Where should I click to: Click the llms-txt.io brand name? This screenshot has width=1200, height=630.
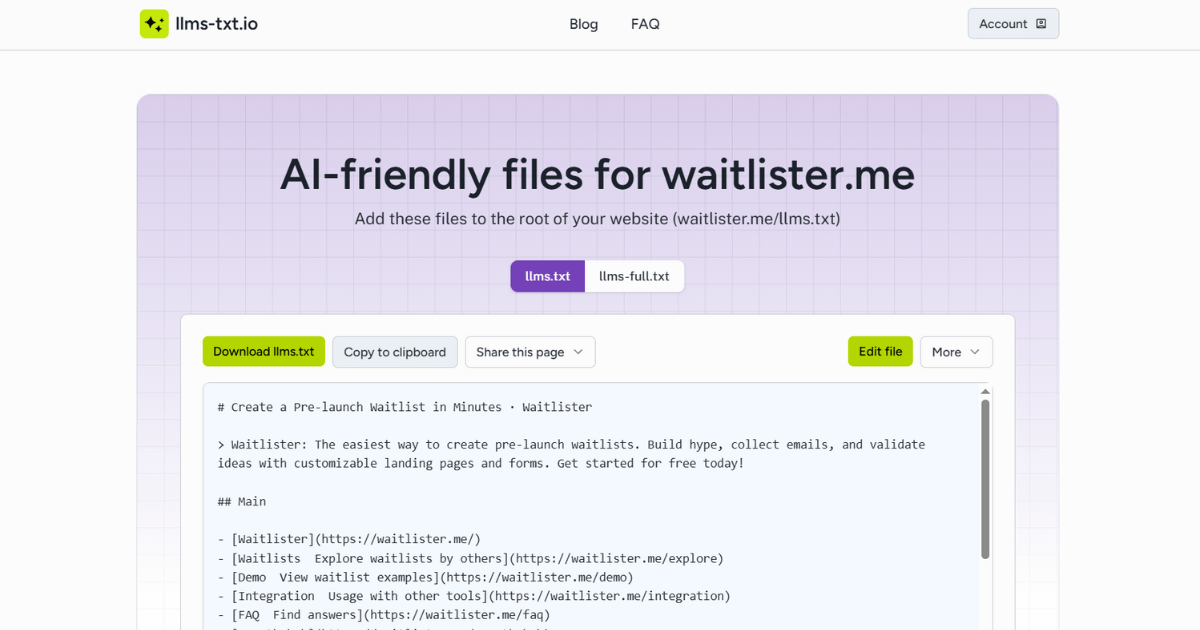[x=216, y=24]
